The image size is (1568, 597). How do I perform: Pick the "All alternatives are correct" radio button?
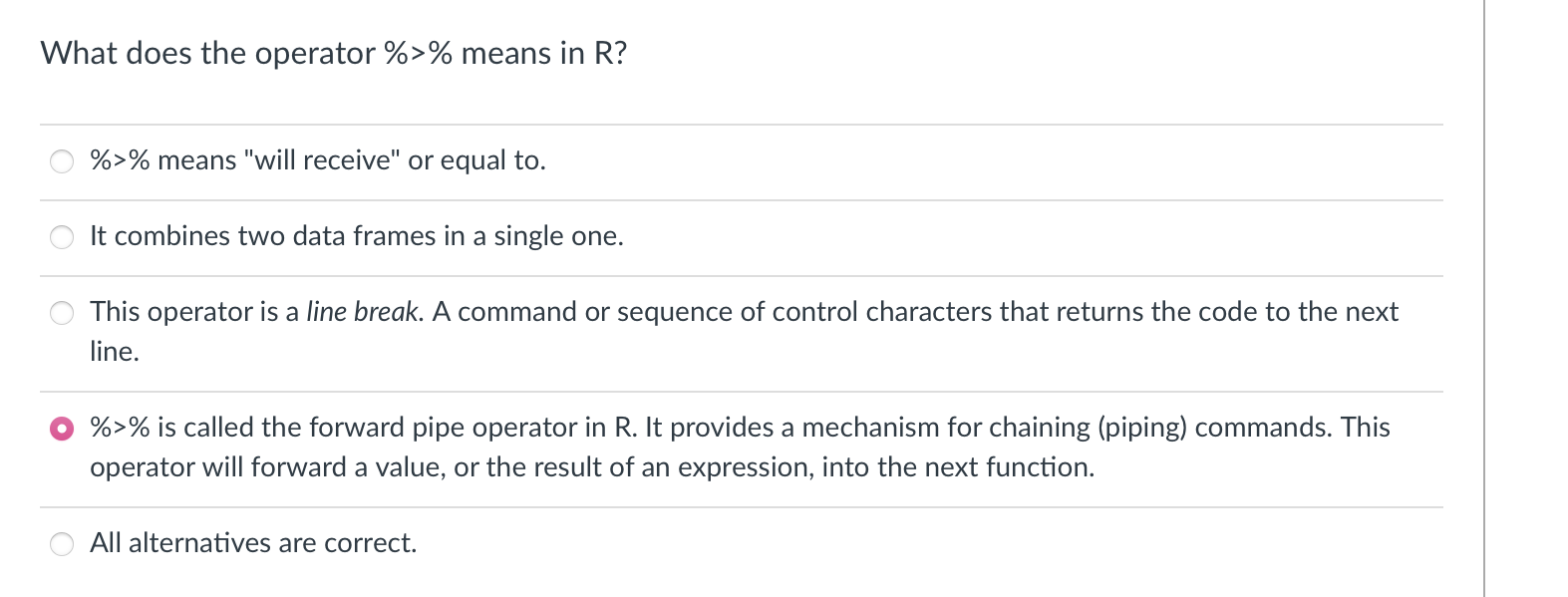(x=62, y=544)
